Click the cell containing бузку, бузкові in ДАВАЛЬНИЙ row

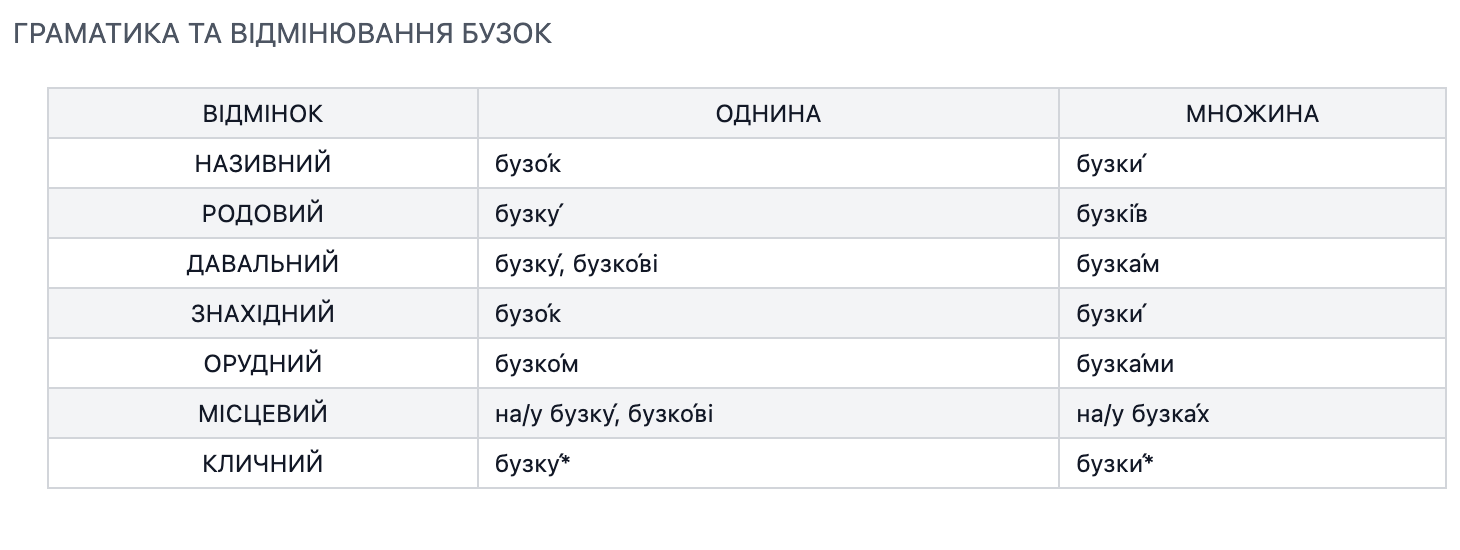[577, 264]
